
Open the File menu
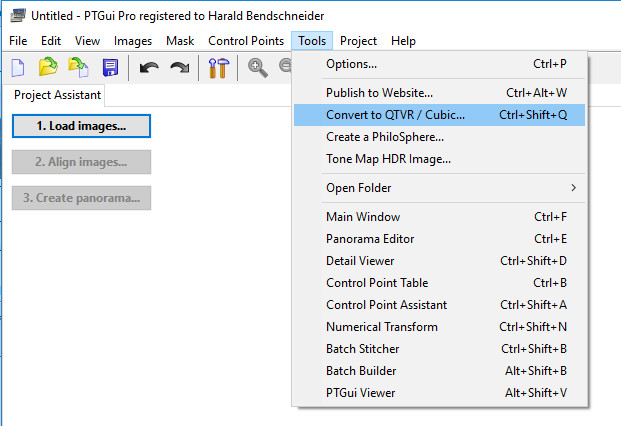click(x=18, y=41)
